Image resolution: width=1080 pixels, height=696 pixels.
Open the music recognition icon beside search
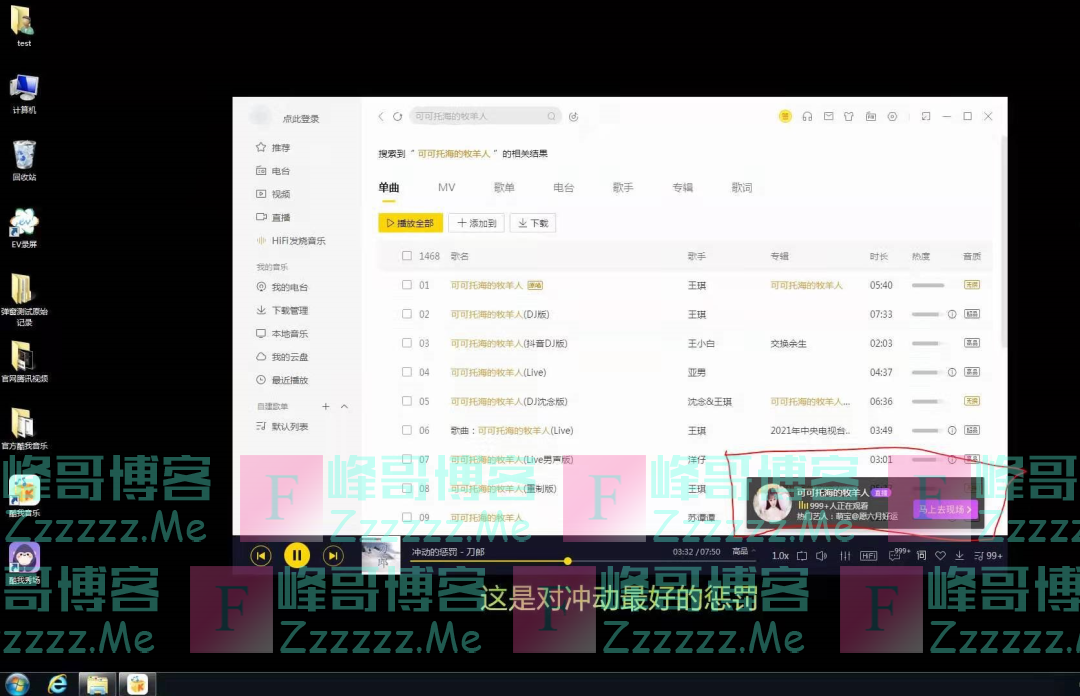(574, 116)
